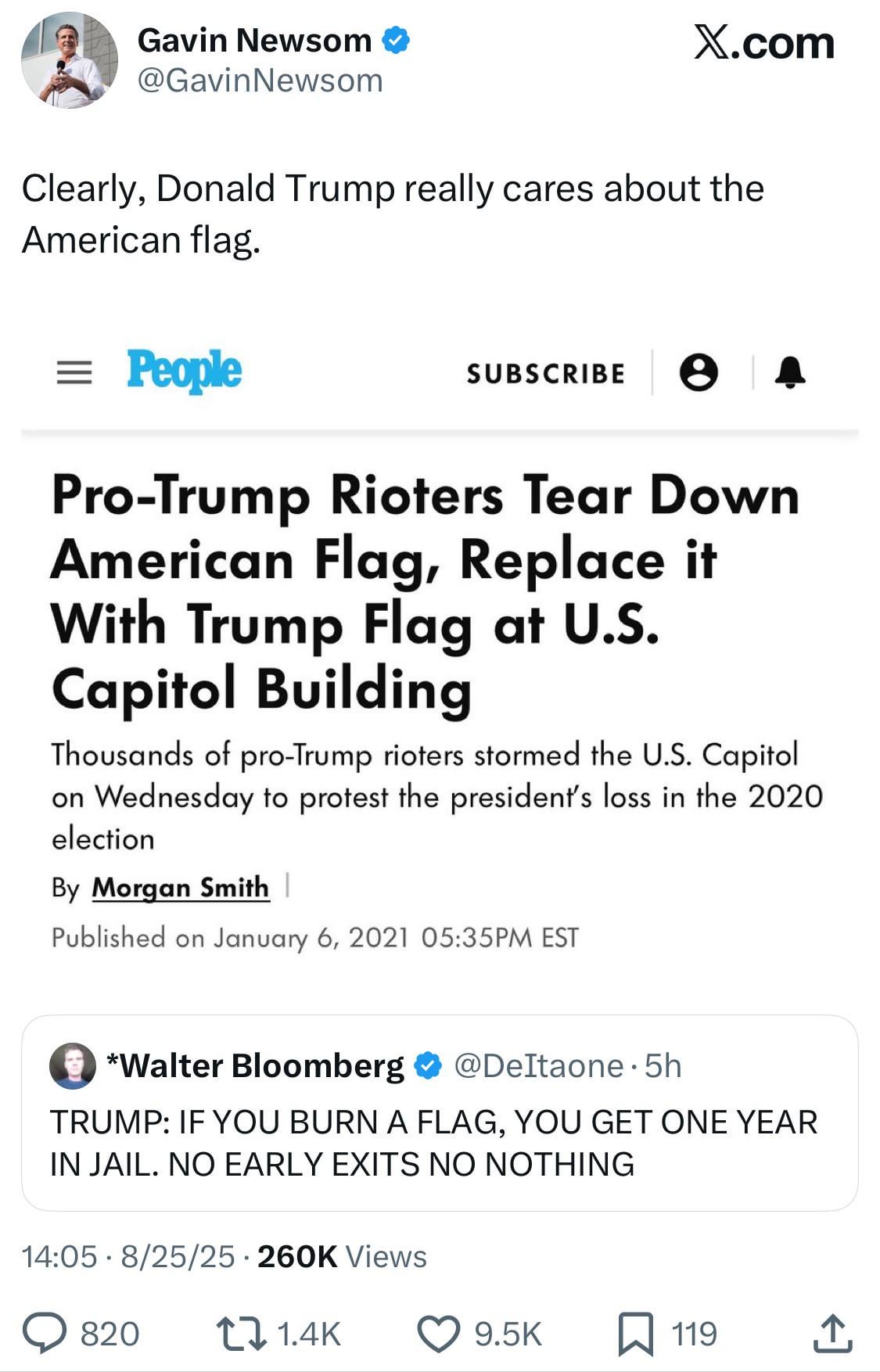Click the SUBSCRIBE button

546,374
